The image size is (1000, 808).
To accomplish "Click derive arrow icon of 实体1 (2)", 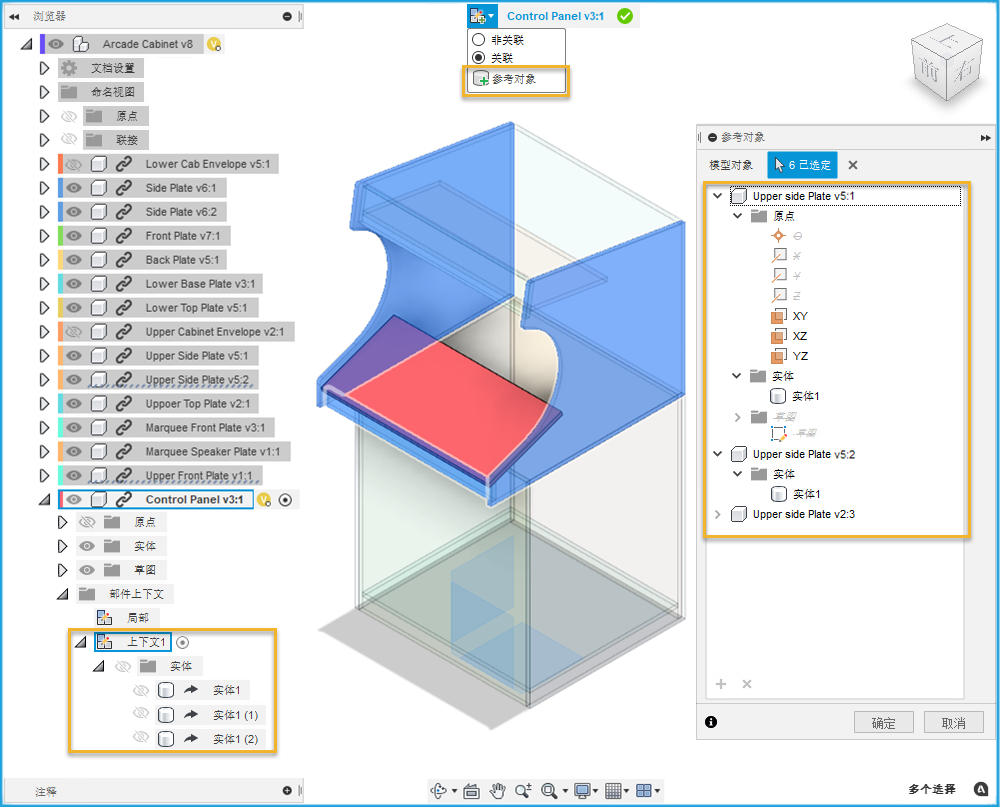I will point(191,738).
